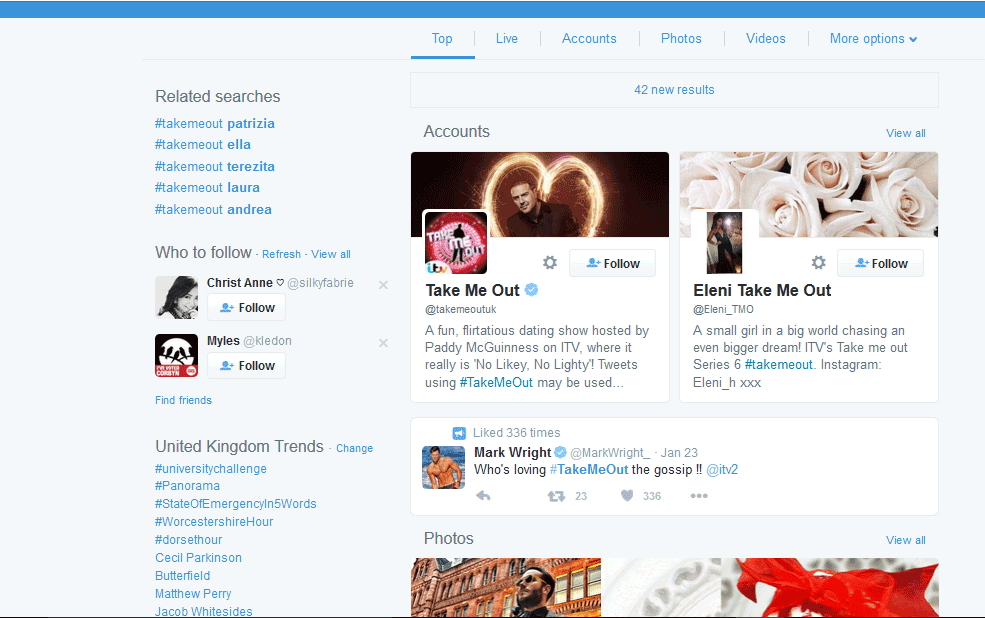Search #takemeout terezita

coord(215,166)
